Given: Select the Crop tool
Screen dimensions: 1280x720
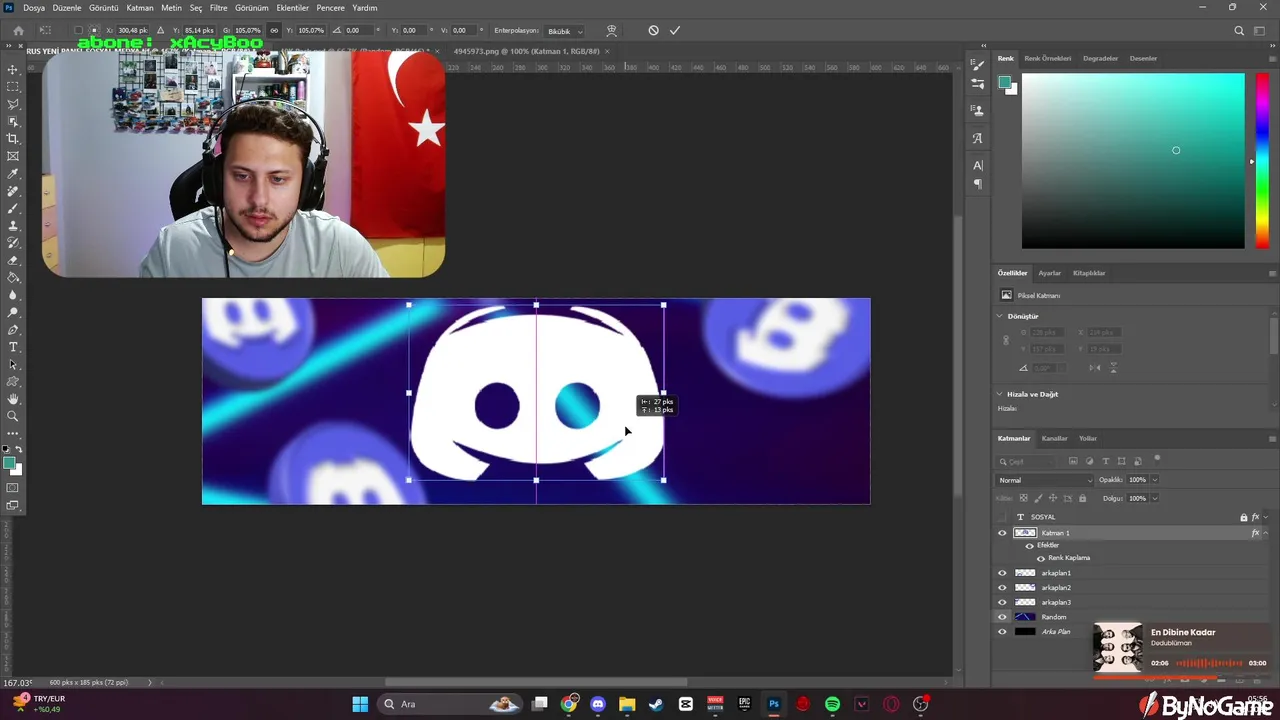Looking at the screenshot, I should tap(13, 138).
